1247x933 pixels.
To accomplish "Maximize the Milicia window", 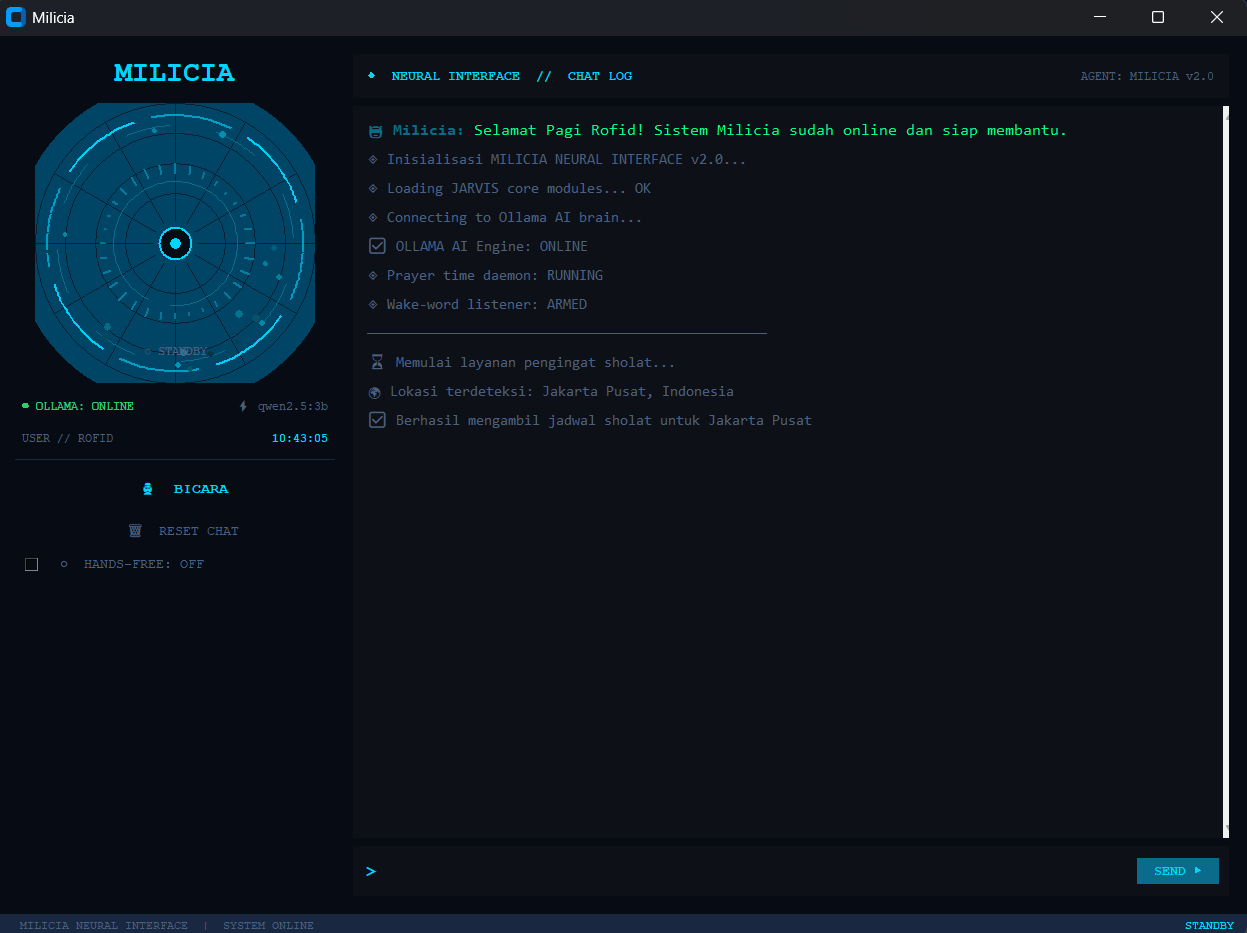I will click(x=1158, y=17).
